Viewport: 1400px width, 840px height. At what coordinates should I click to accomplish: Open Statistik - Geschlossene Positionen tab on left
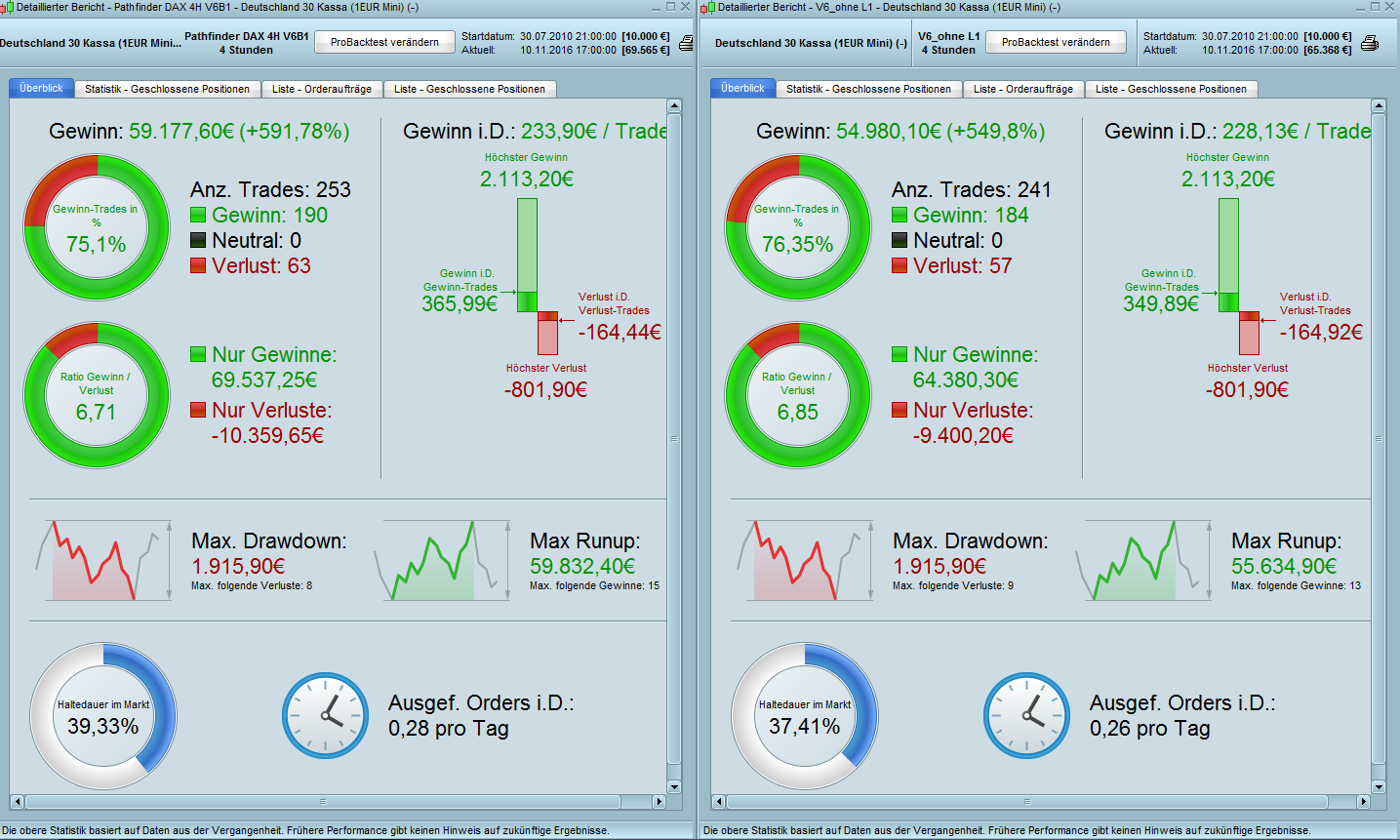tap(167, 89)
